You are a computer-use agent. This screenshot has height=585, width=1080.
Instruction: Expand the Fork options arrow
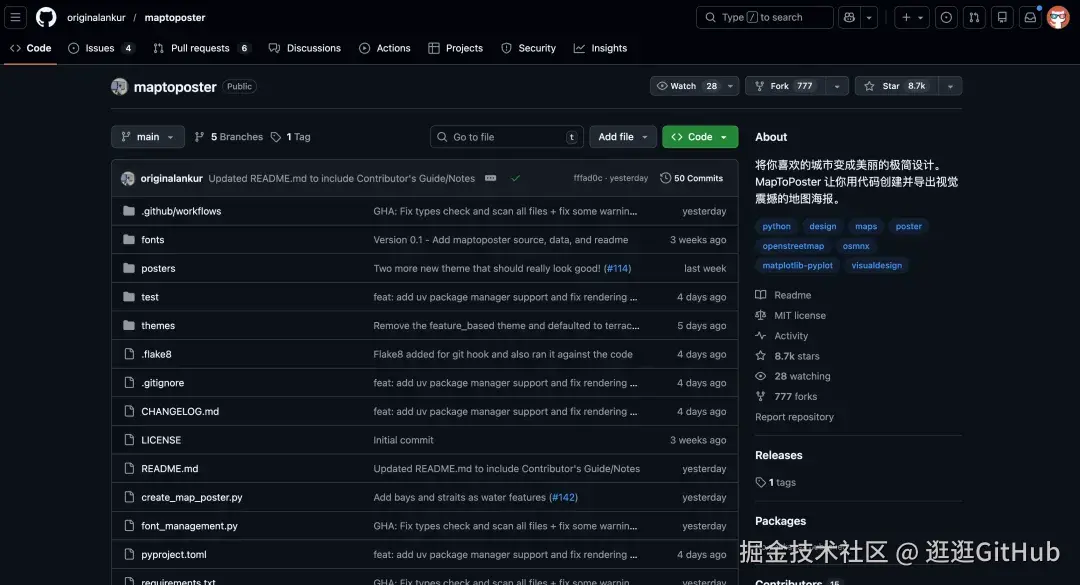837,86
